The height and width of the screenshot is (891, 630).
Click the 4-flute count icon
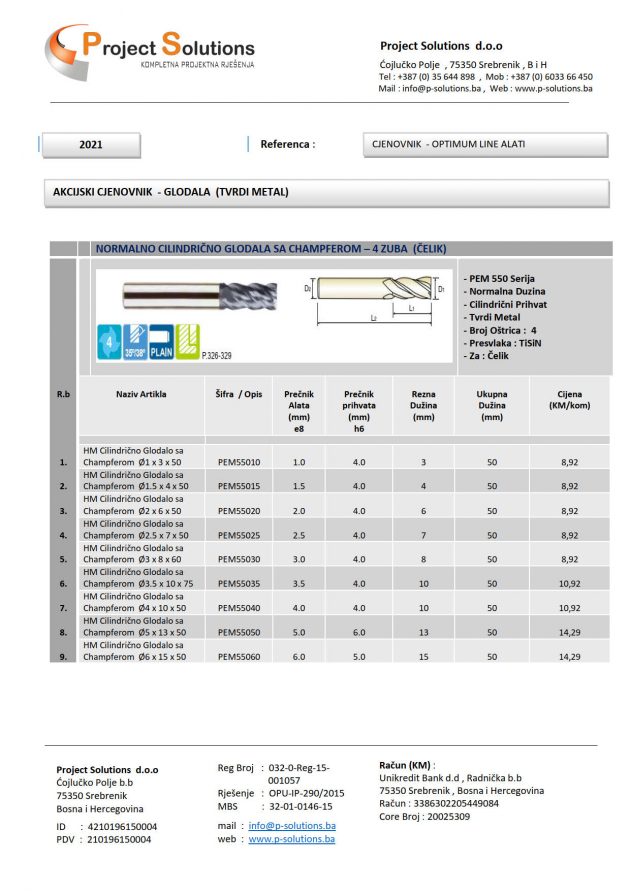108,340
